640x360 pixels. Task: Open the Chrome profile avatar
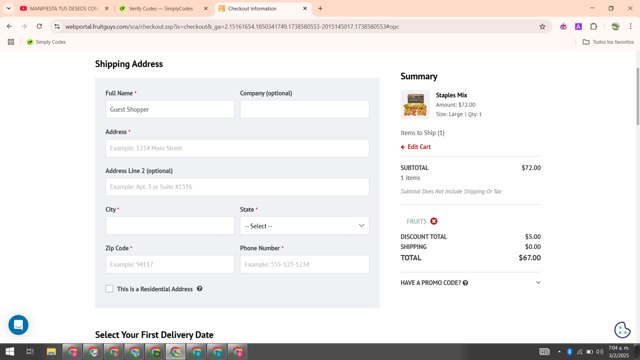616,27
